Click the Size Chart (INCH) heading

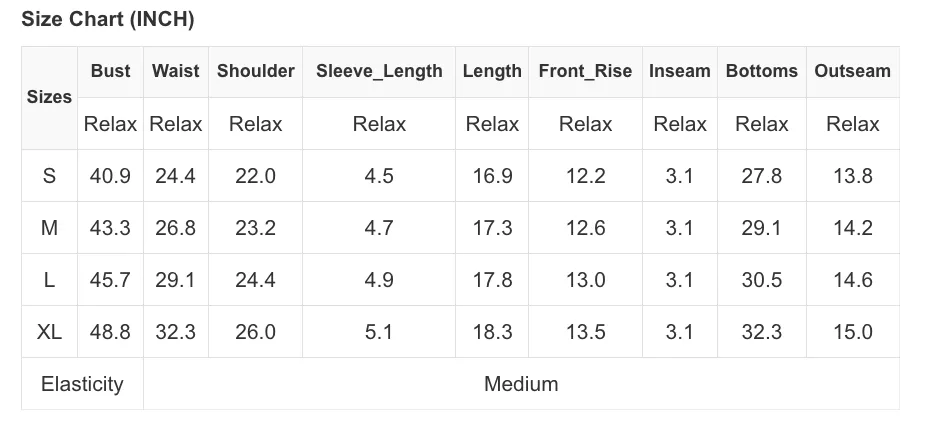107,19
